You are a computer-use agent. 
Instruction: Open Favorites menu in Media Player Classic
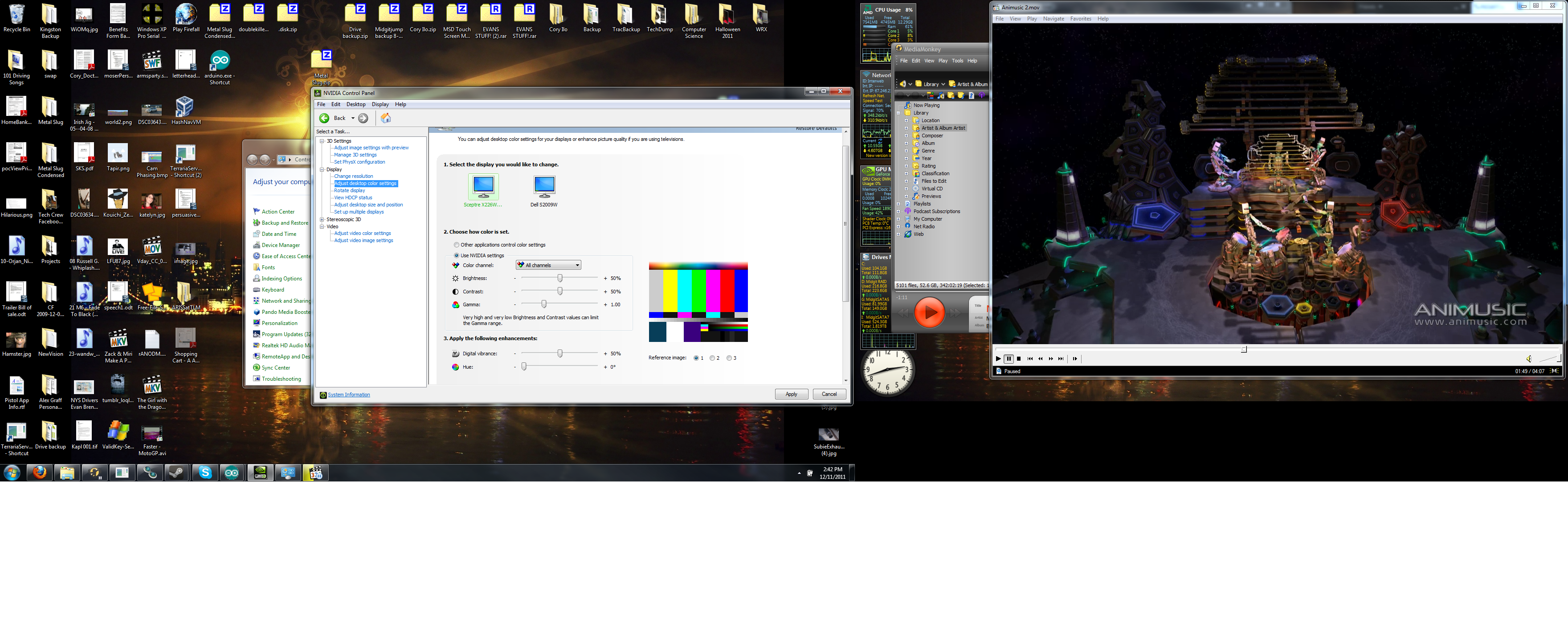1081,19
